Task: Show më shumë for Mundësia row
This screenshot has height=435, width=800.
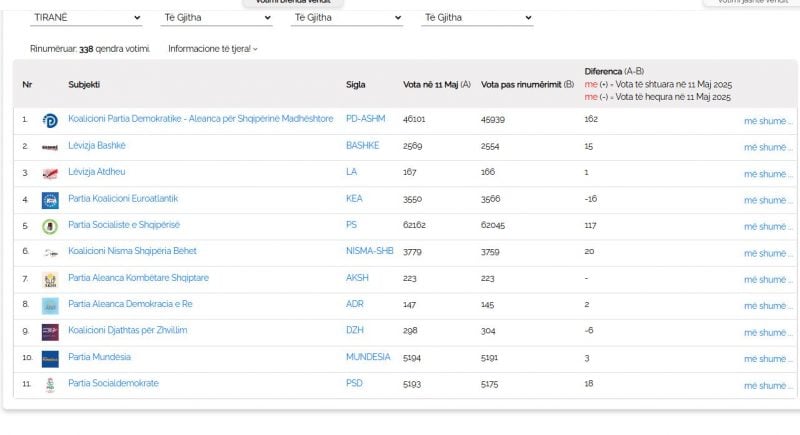Action: [x=768, y=359]
